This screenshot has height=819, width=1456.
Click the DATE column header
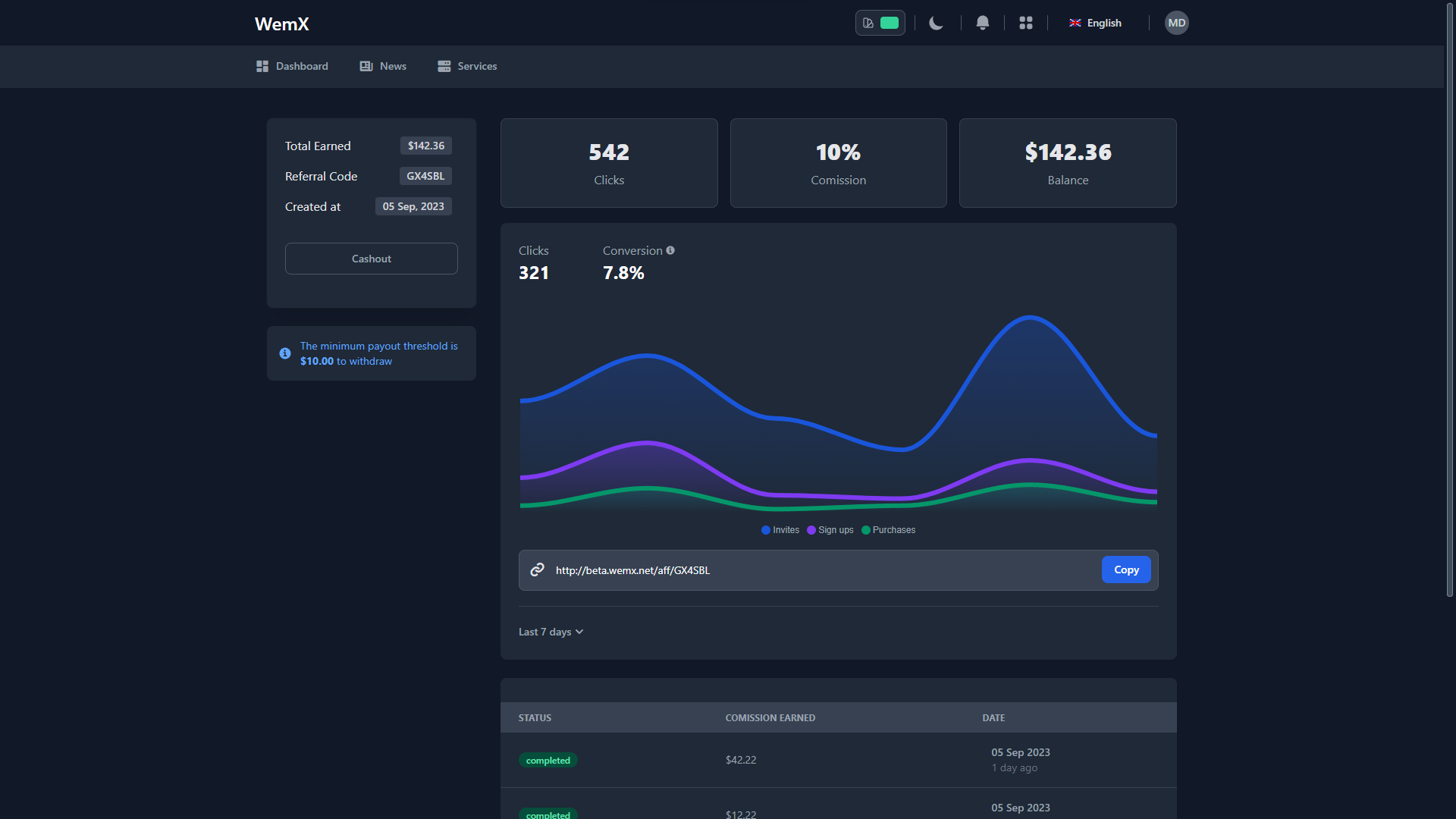pos(993,717)
